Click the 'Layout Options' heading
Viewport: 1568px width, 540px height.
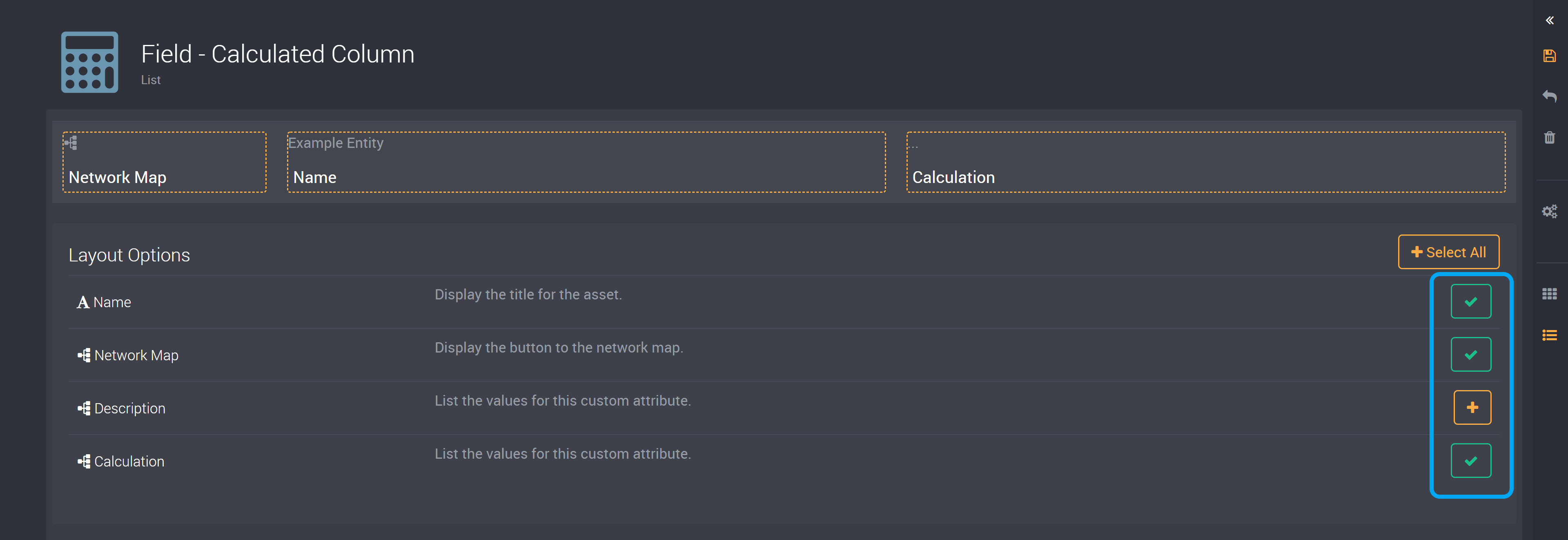click(129, 255)
